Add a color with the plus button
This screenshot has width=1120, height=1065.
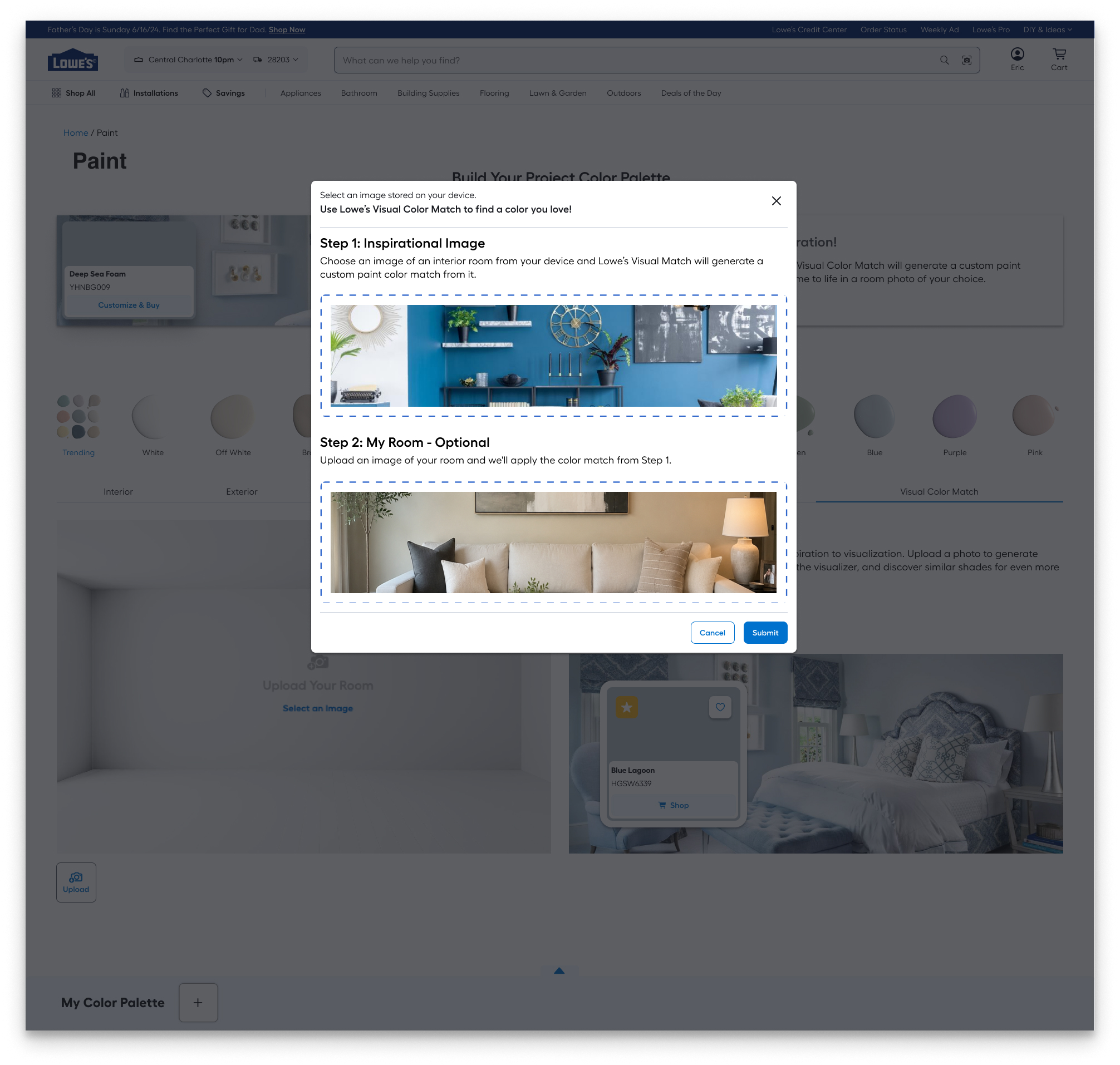click(198, 1003)
